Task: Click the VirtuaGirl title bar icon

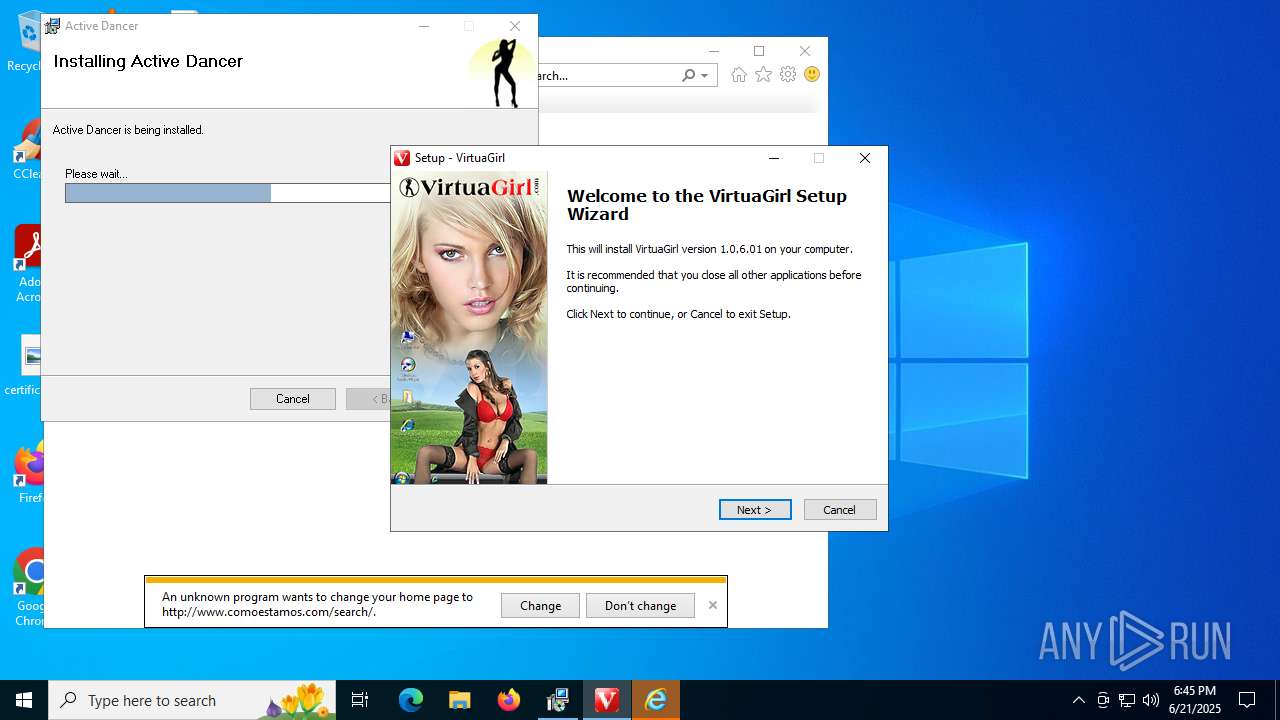Action: (402, 158)
